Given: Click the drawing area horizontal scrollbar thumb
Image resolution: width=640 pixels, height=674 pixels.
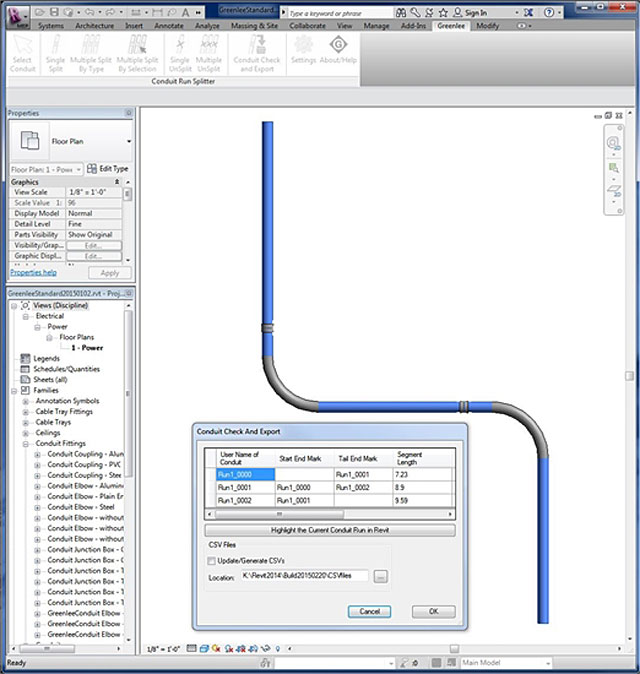Looking at the screenshot, I should [454, 648].
